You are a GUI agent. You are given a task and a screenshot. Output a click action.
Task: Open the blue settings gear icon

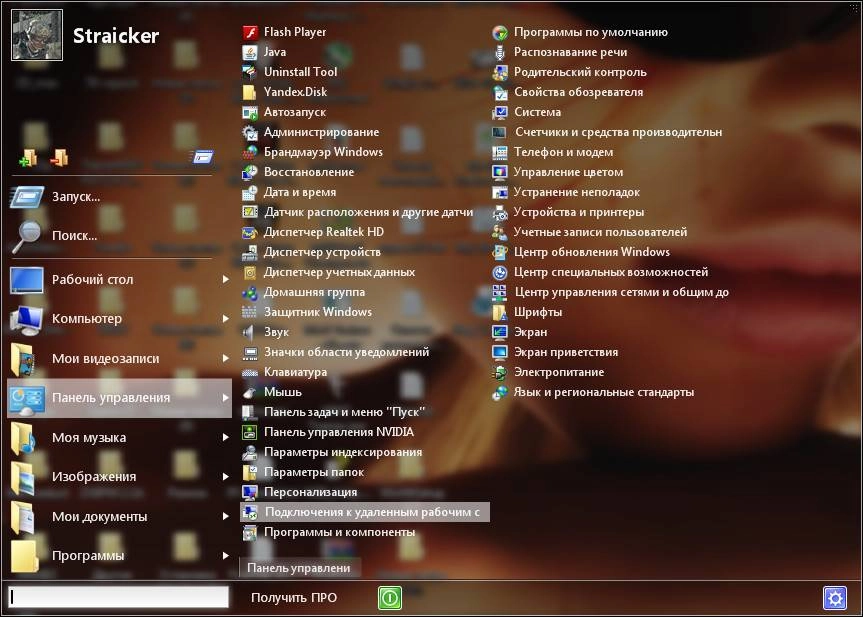click(835, 598)
